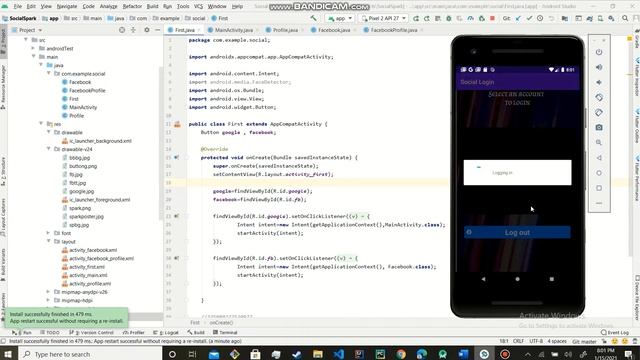This screenshot has height=360, width=640.
Task: Expand the androidTest folder
Action: pos(33,48)
